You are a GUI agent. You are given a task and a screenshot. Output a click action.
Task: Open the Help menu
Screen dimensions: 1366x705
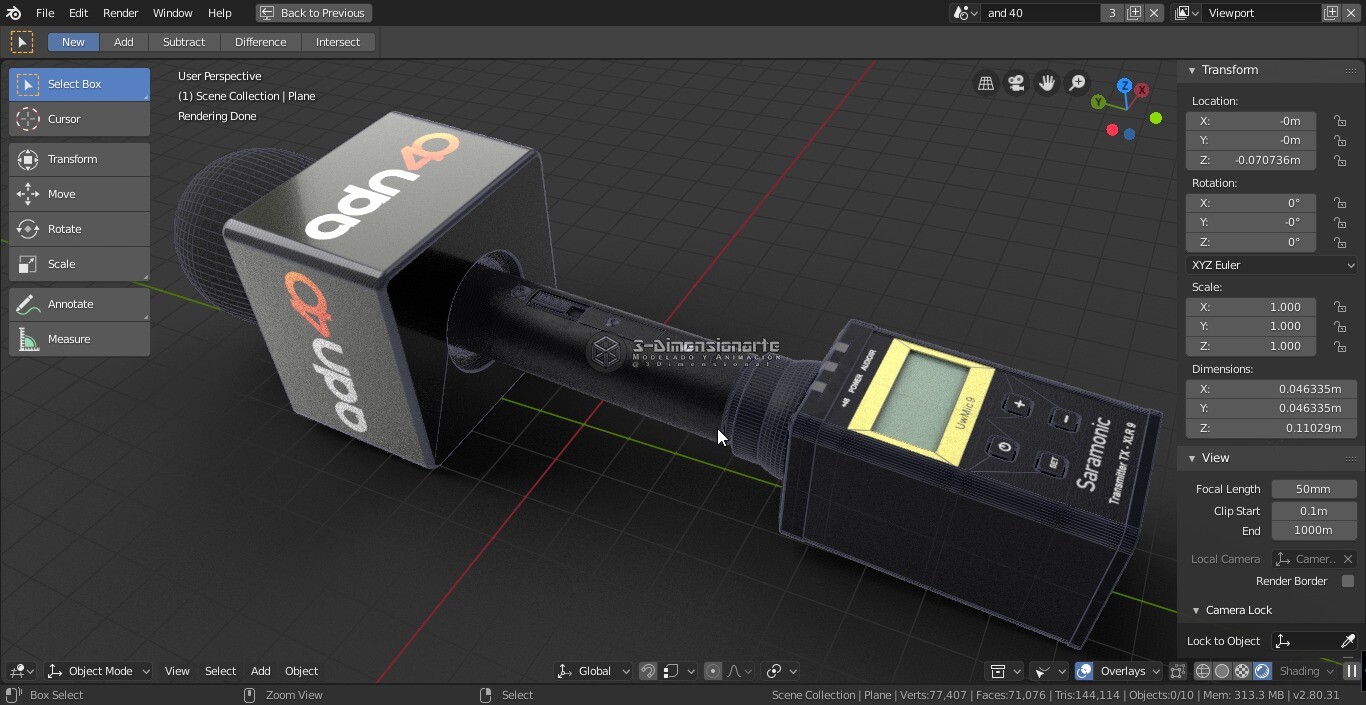(219, 13)
